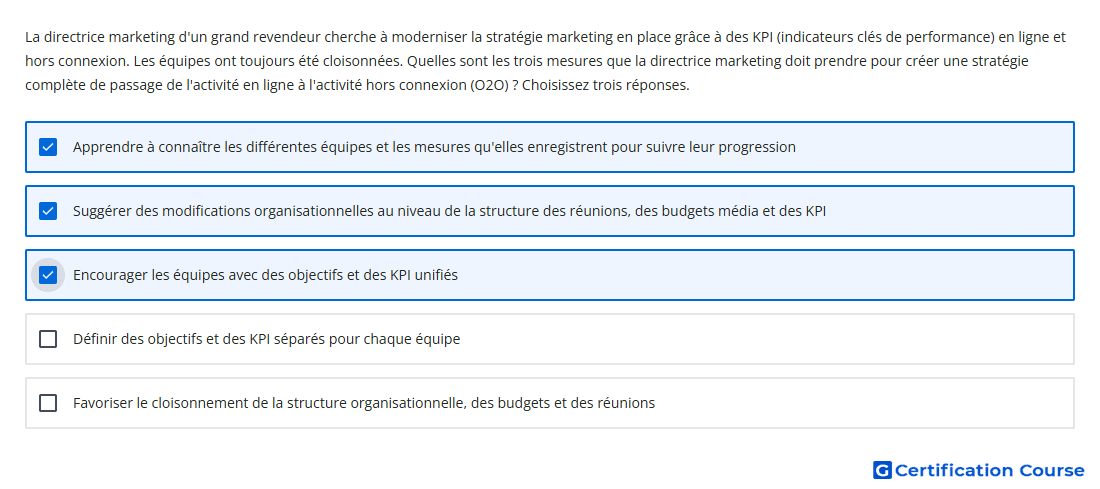Viewport: 1100px width, 489px height.
Task: Click the label 'Encourager les équipes avec des objectifs'
Action: [265, 275]
